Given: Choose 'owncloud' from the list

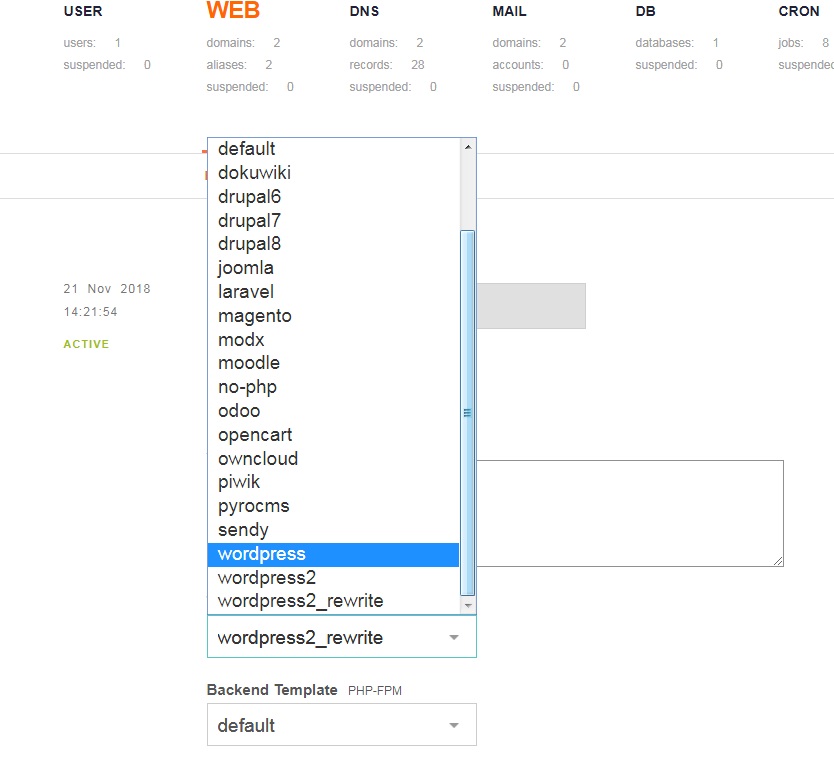Looking at the screenshot, I should [x=333, y=459].
